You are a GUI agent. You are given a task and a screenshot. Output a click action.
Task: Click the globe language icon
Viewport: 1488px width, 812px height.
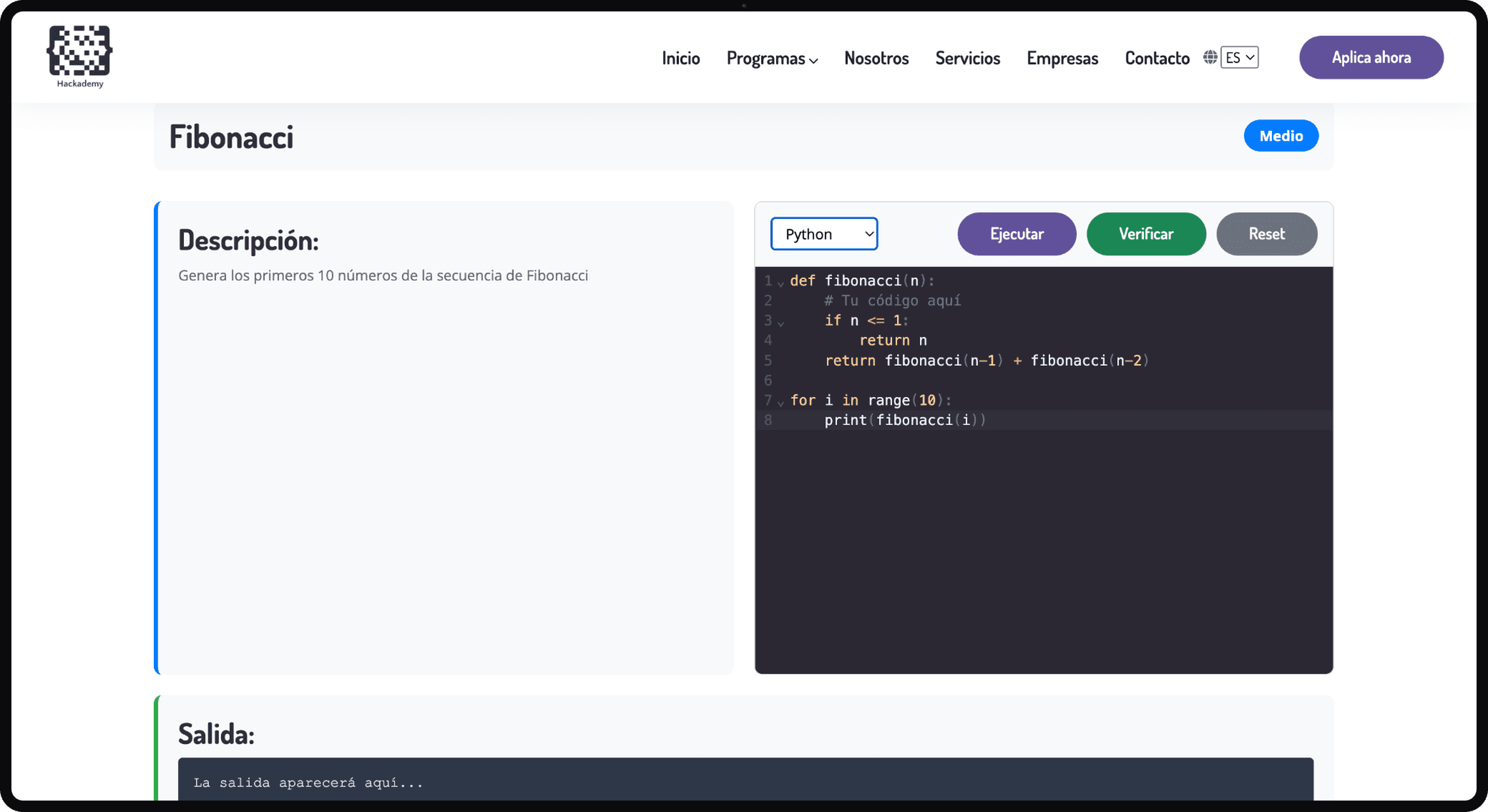[1210, 57]
